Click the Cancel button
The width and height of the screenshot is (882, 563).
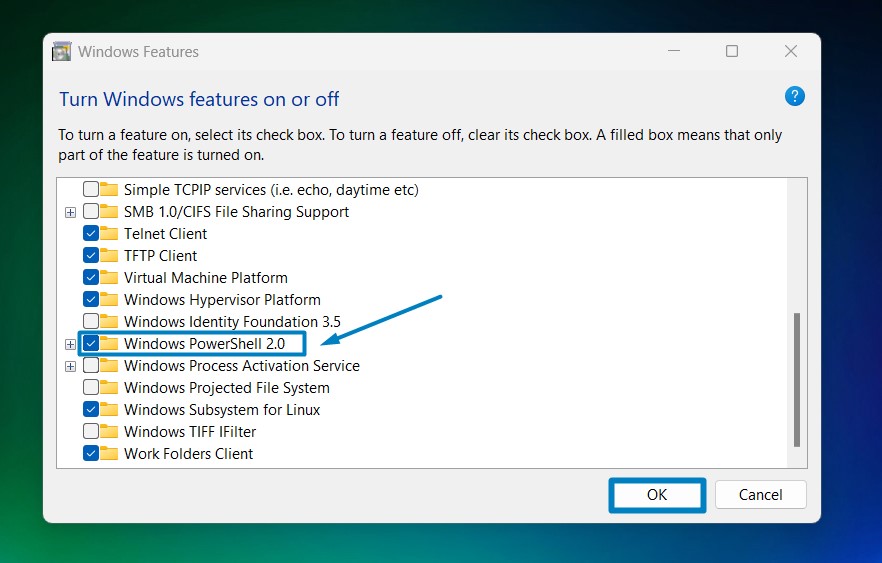point(760,495)
